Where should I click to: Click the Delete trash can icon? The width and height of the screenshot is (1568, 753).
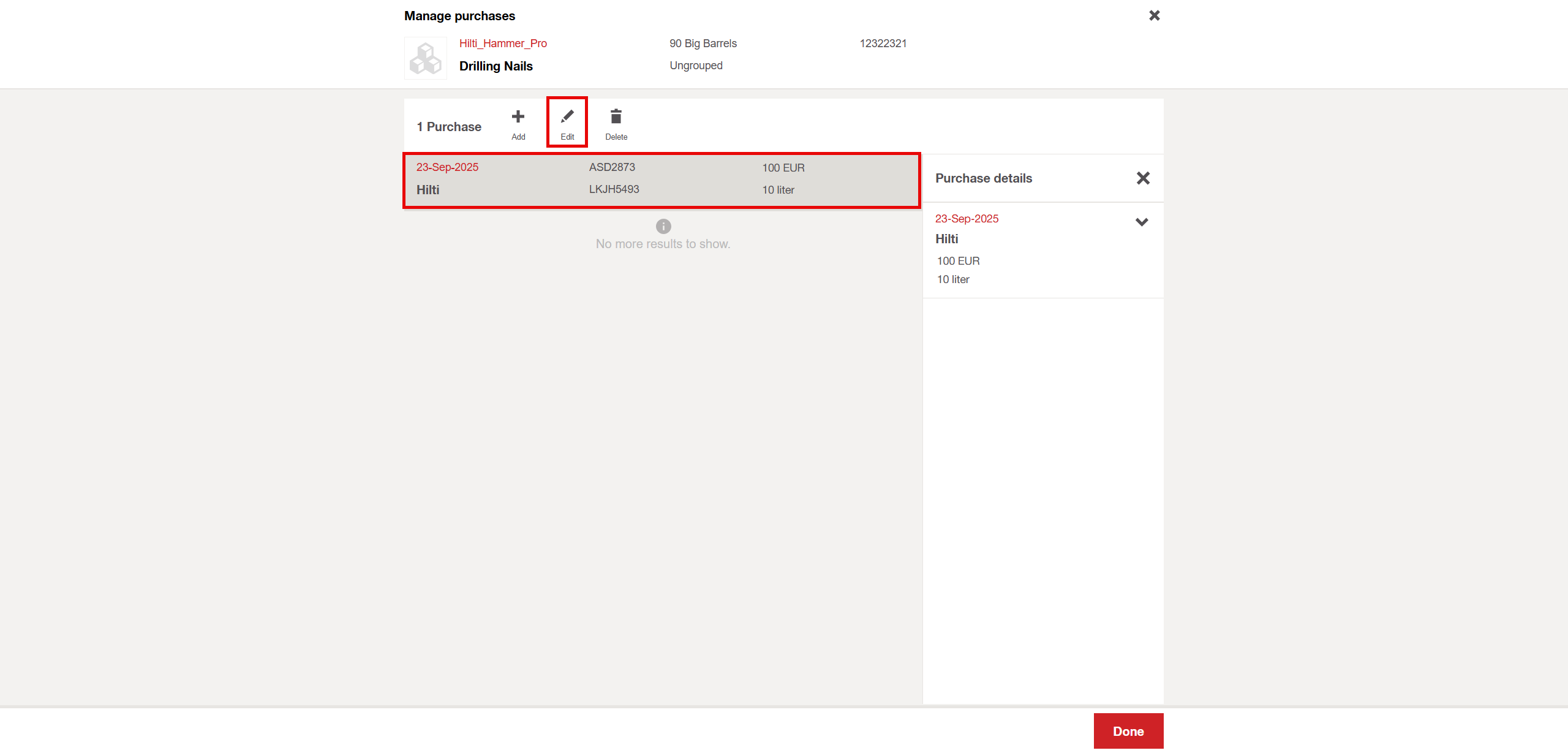point(616,117)
